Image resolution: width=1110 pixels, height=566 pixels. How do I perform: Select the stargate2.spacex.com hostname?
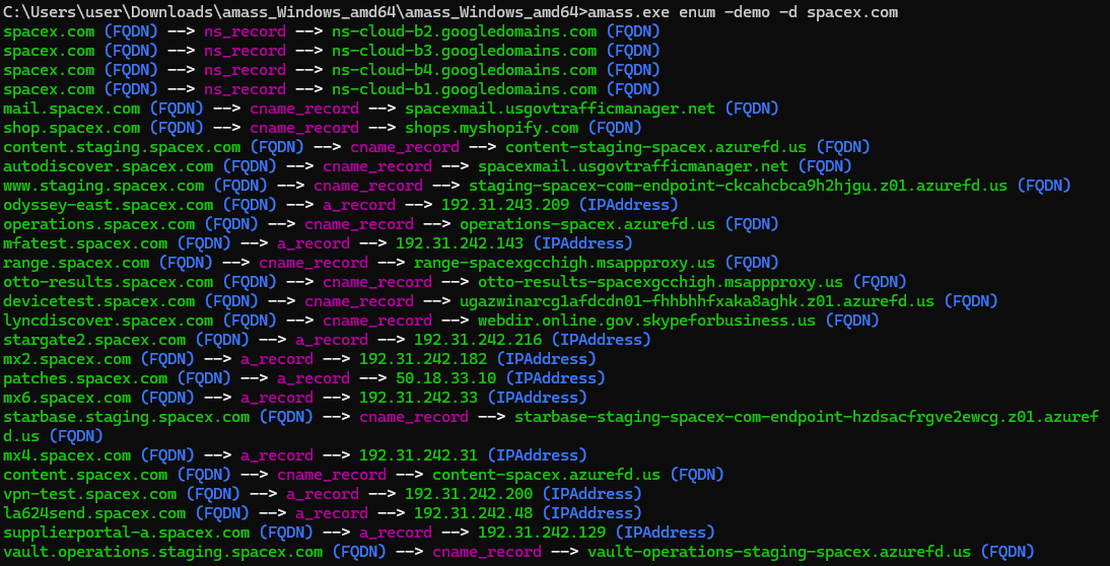tap(94, 340)
